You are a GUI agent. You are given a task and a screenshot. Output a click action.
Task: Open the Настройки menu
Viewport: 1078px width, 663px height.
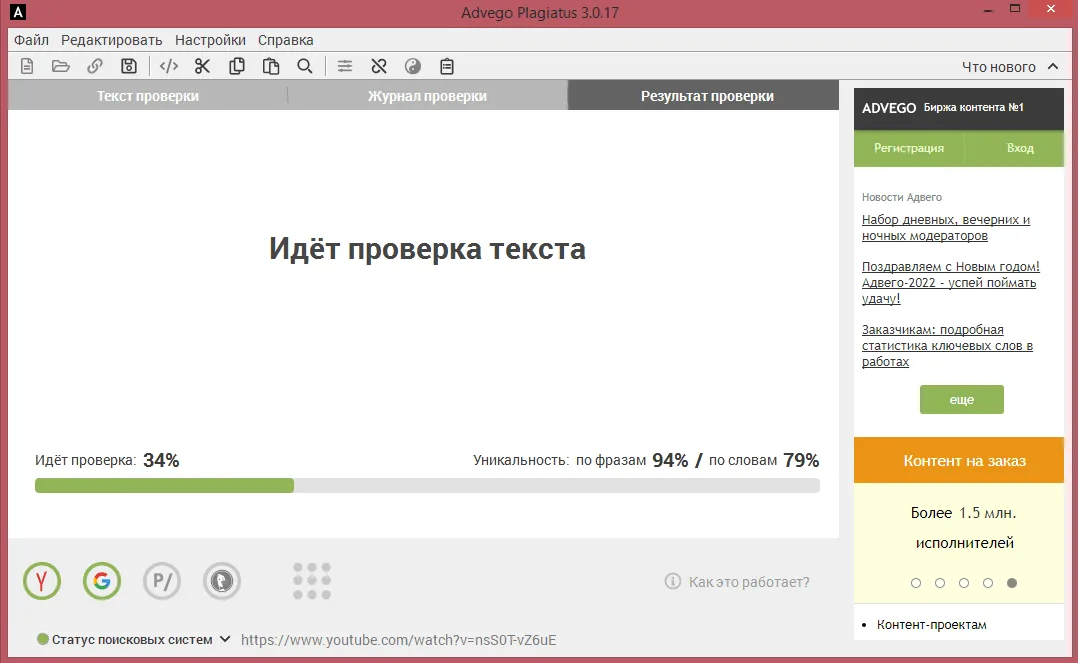pyautogui.click(x=209, y=40)
